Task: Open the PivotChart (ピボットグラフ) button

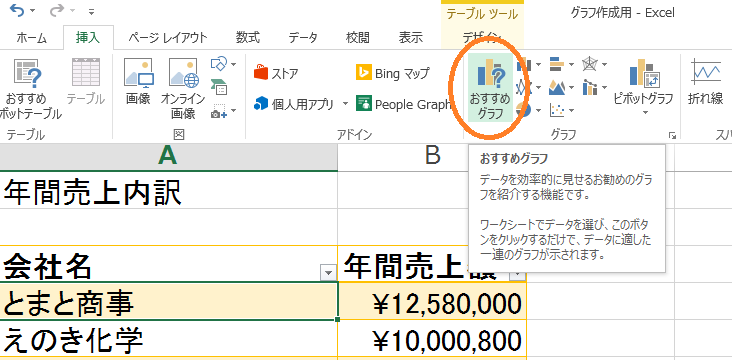Action: pos(643,87)
